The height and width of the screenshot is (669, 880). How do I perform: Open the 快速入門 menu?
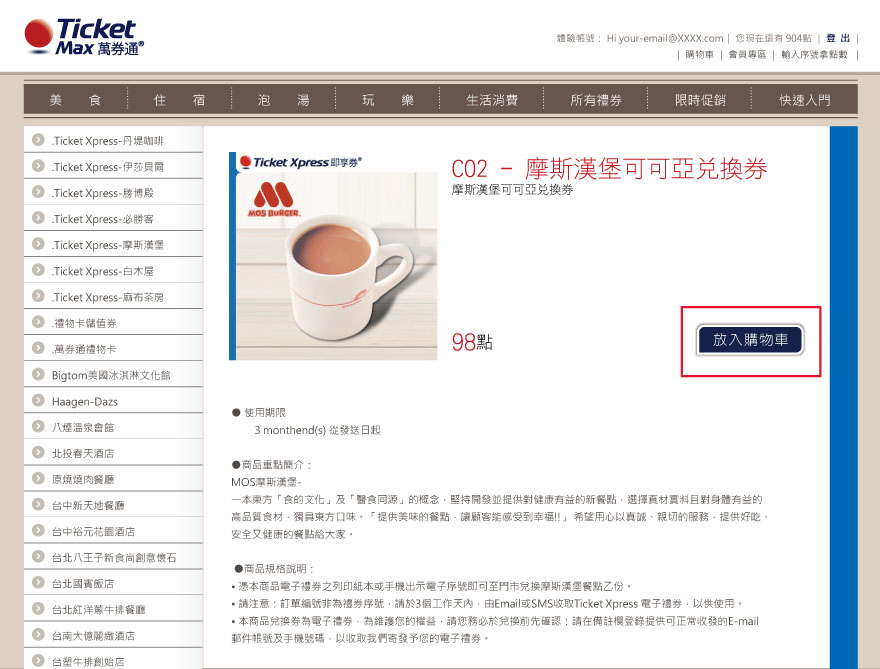click(x=805, y=100)
